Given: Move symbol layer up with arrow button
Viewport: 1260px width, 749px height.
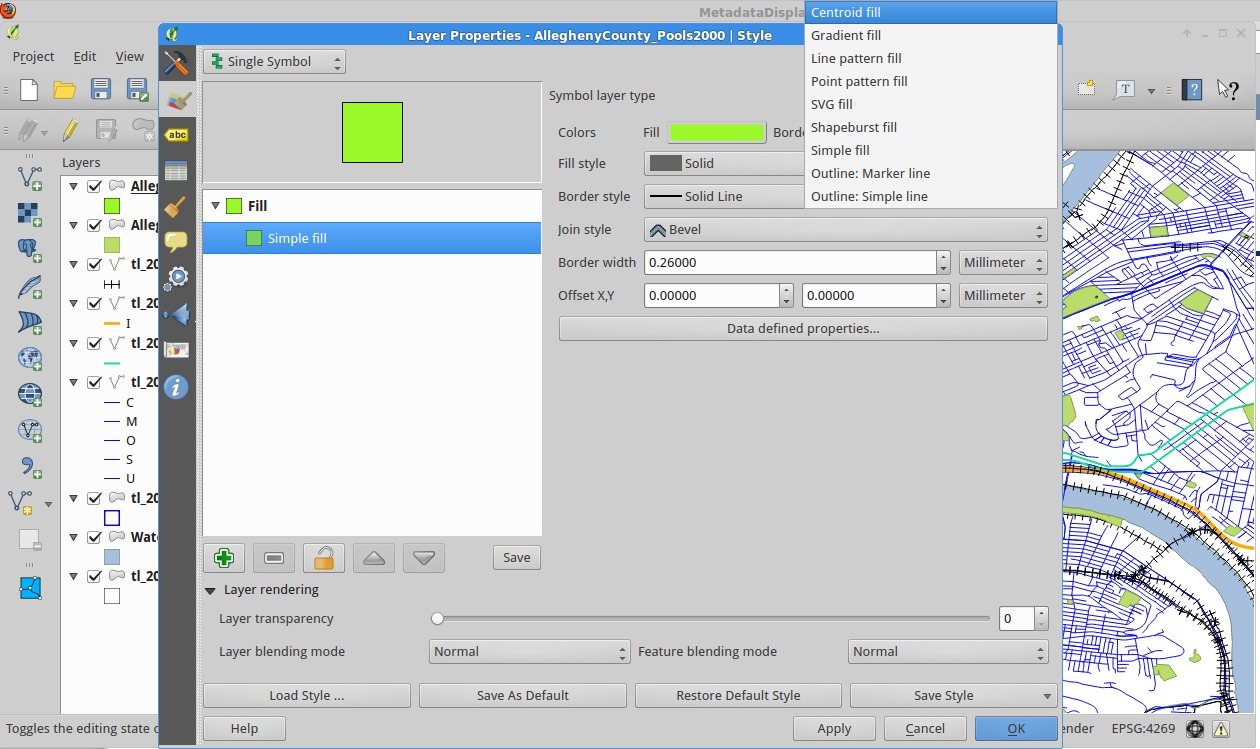Looking at the screenshot, I should 374,558.
